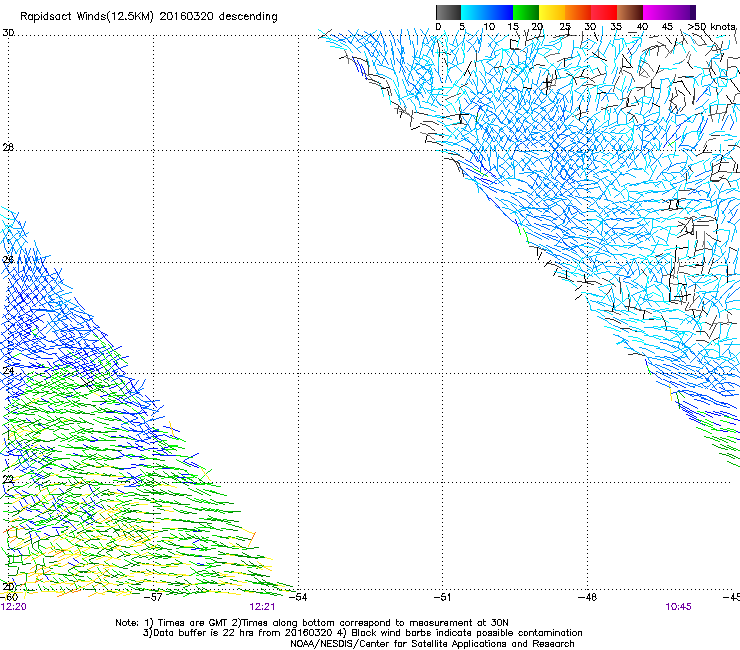
Task: Click the blue 10-15 knots legend color
Action: click(x=500, y=12)
